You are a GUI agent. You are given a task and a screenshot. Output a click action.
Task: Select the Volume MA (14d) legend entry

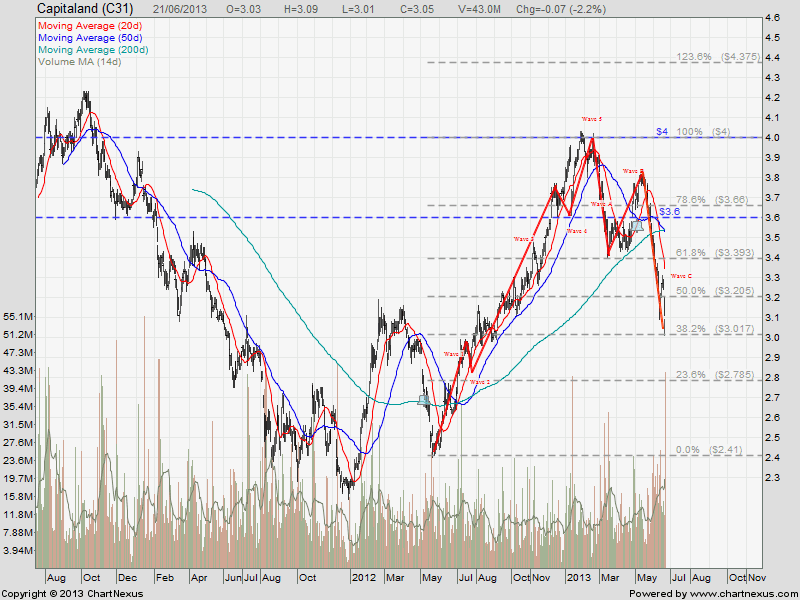80,62
